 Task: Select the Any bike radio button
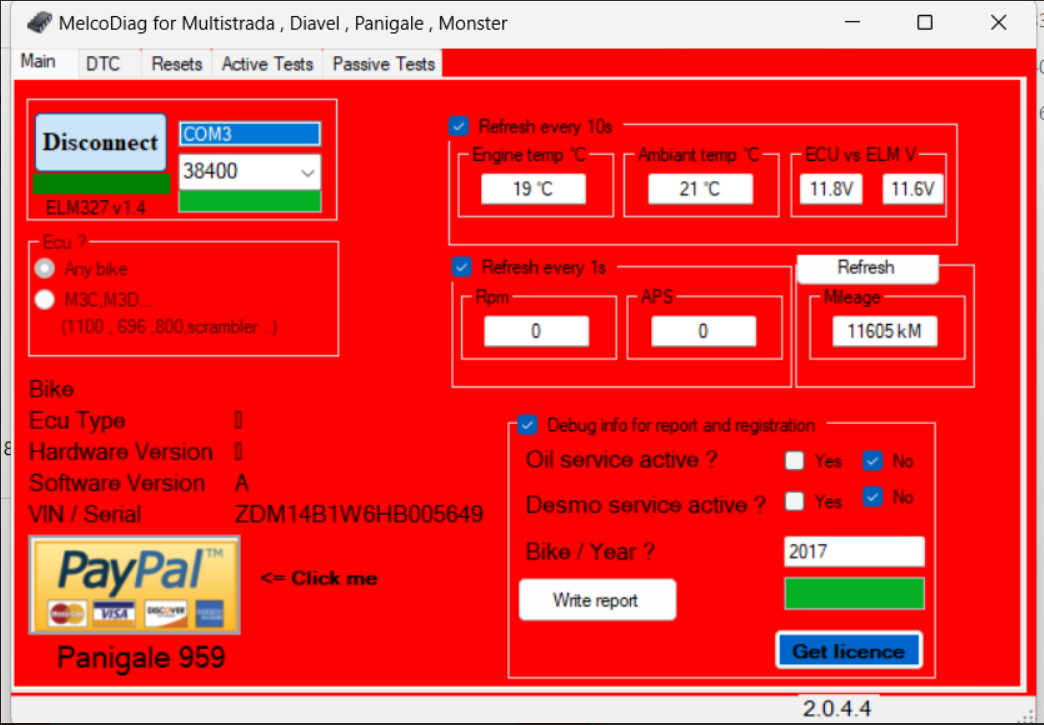tap(45, 268)
